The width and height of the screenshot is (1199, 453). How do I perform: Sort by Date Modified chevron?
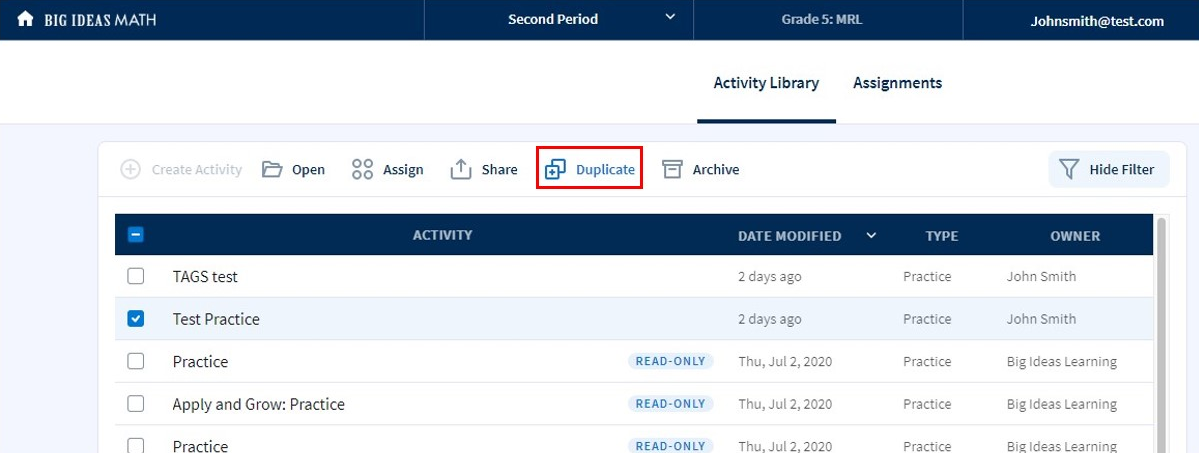coord(871,236)
